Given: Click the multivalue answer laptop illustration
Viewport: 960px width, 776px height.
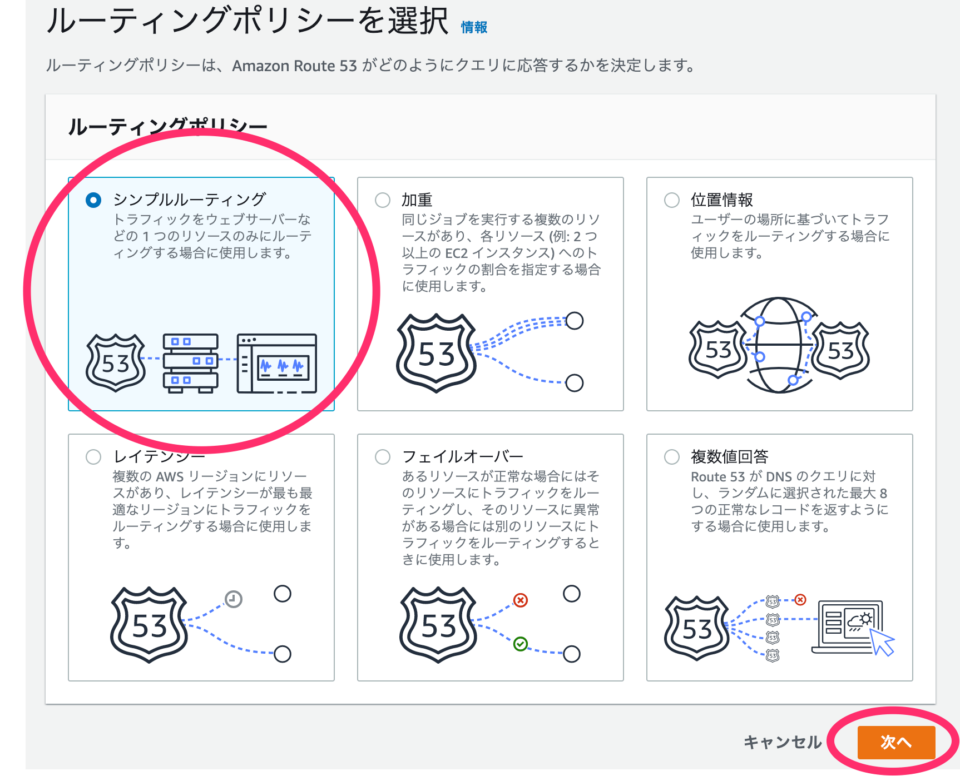Looking at the screenshot, I should pos(852,628).
